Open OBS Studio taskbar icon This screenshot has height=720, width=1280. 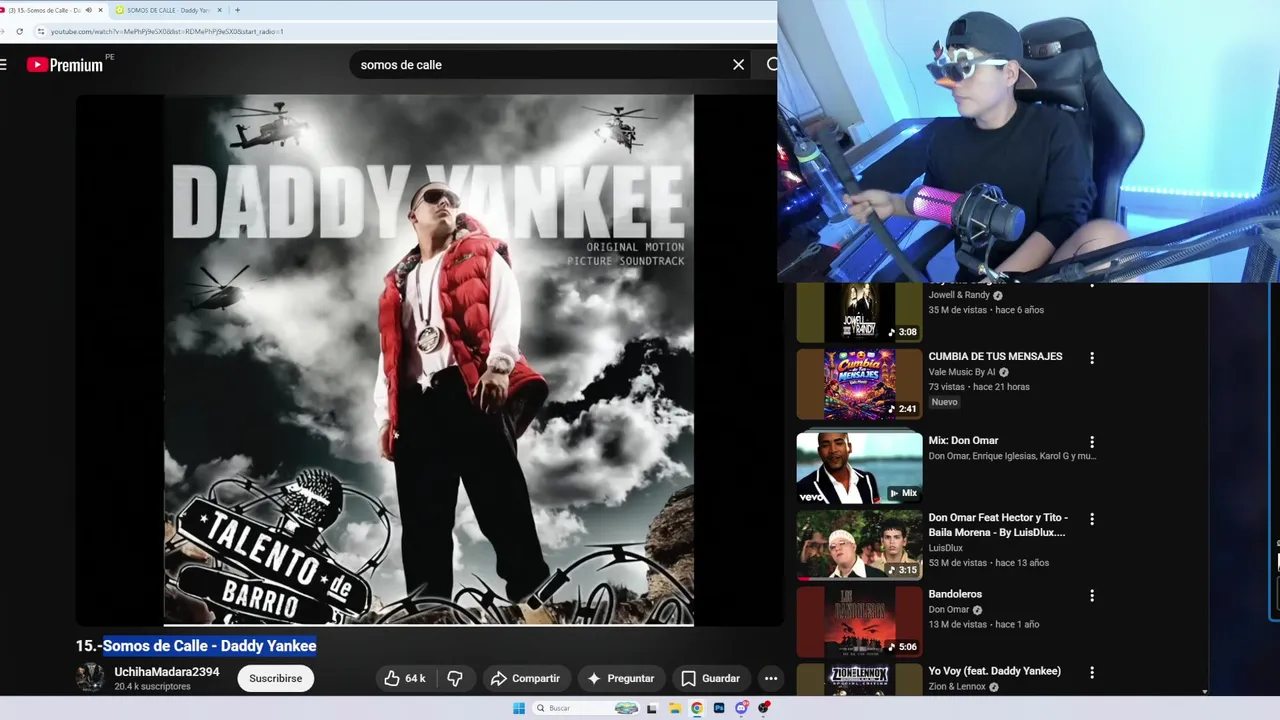764,708
